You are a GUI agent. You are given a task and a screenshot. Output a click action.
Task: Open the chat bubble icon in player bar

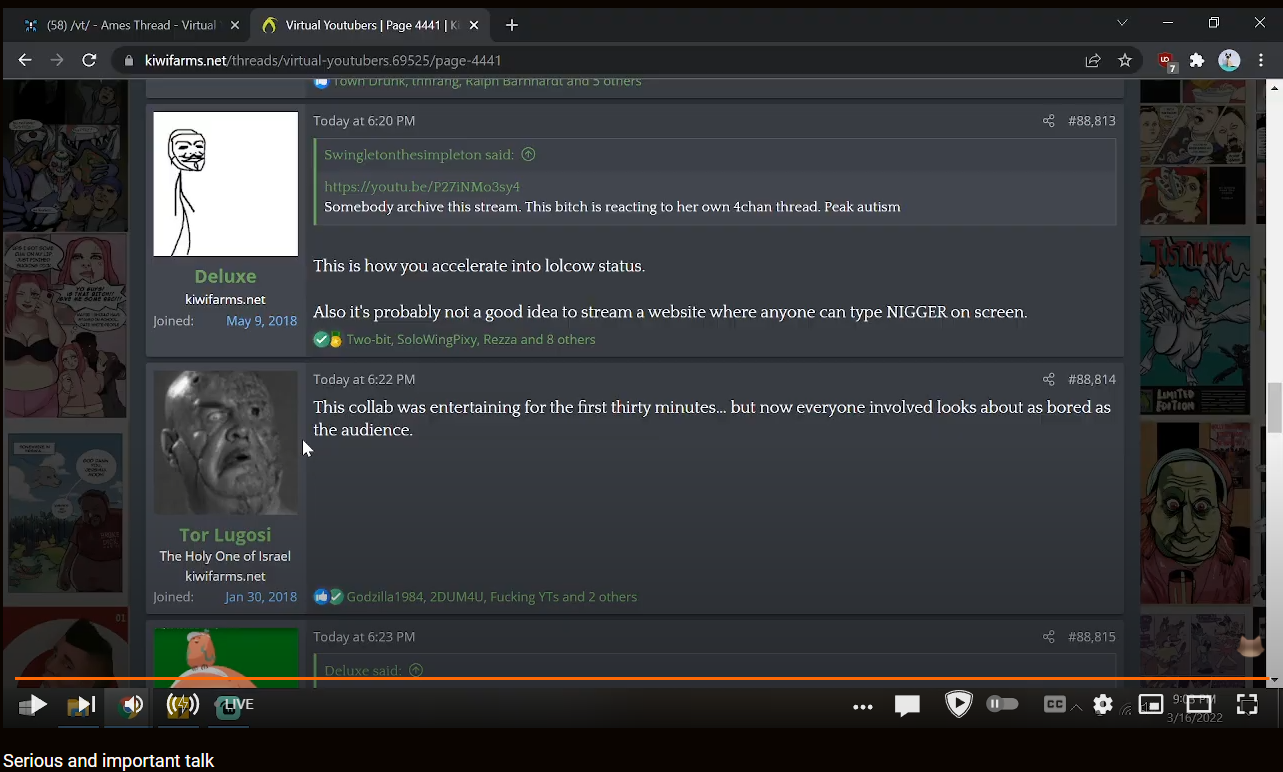(x=907, y=706)
